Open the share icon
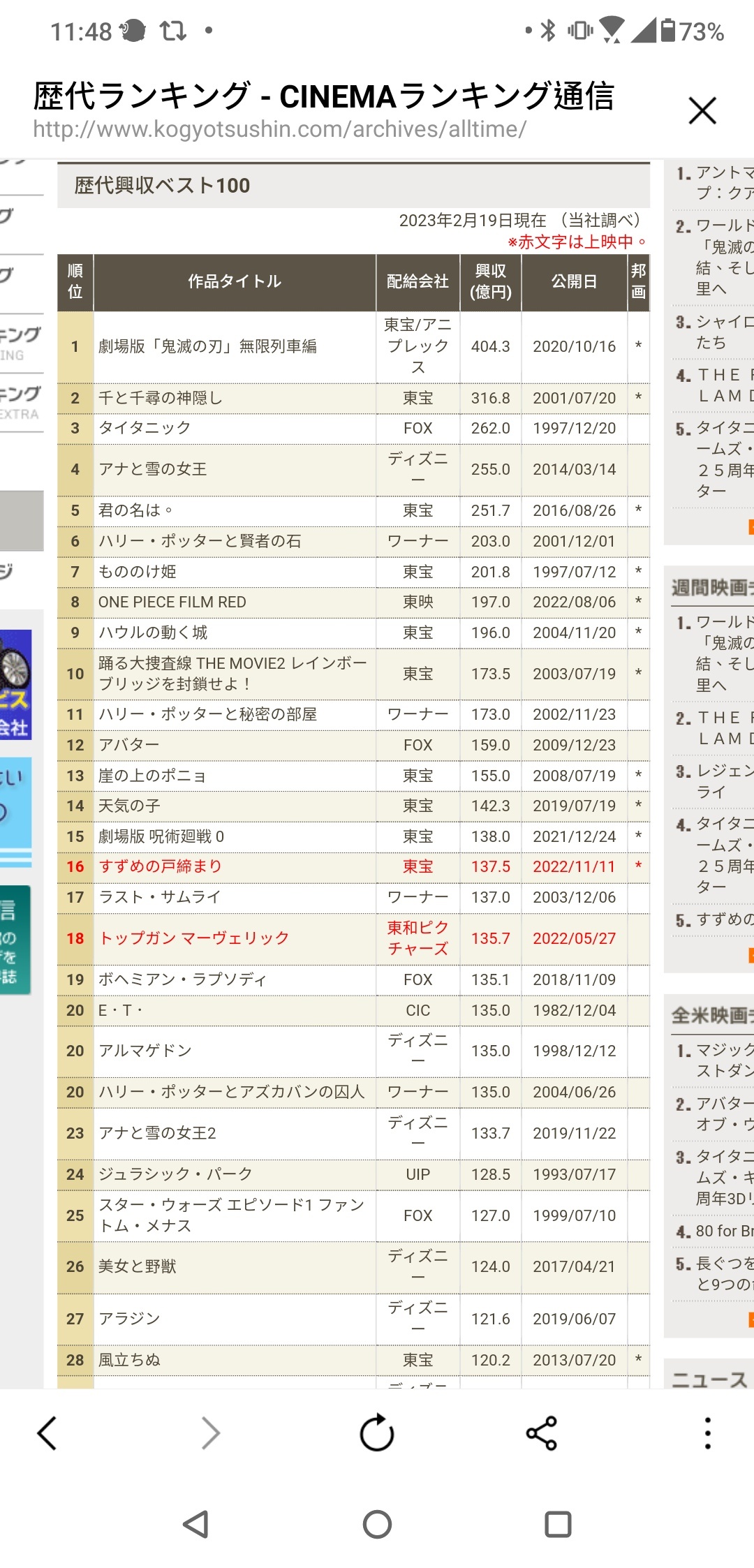The width and height of the screenshot is (754, 1568). coord(542,1433)
